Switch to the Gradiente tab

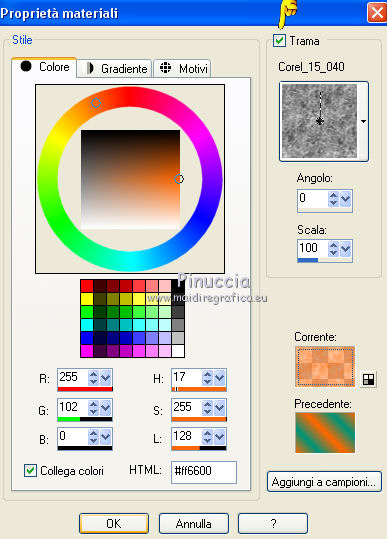[114, 68]
